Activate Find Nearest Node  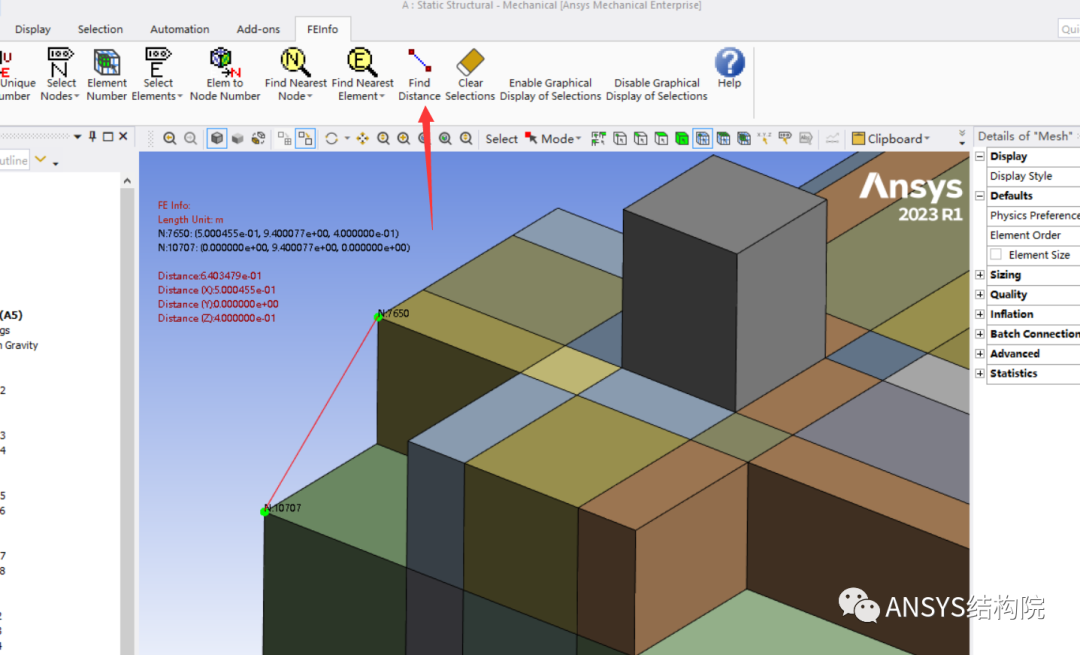(295, 74)
